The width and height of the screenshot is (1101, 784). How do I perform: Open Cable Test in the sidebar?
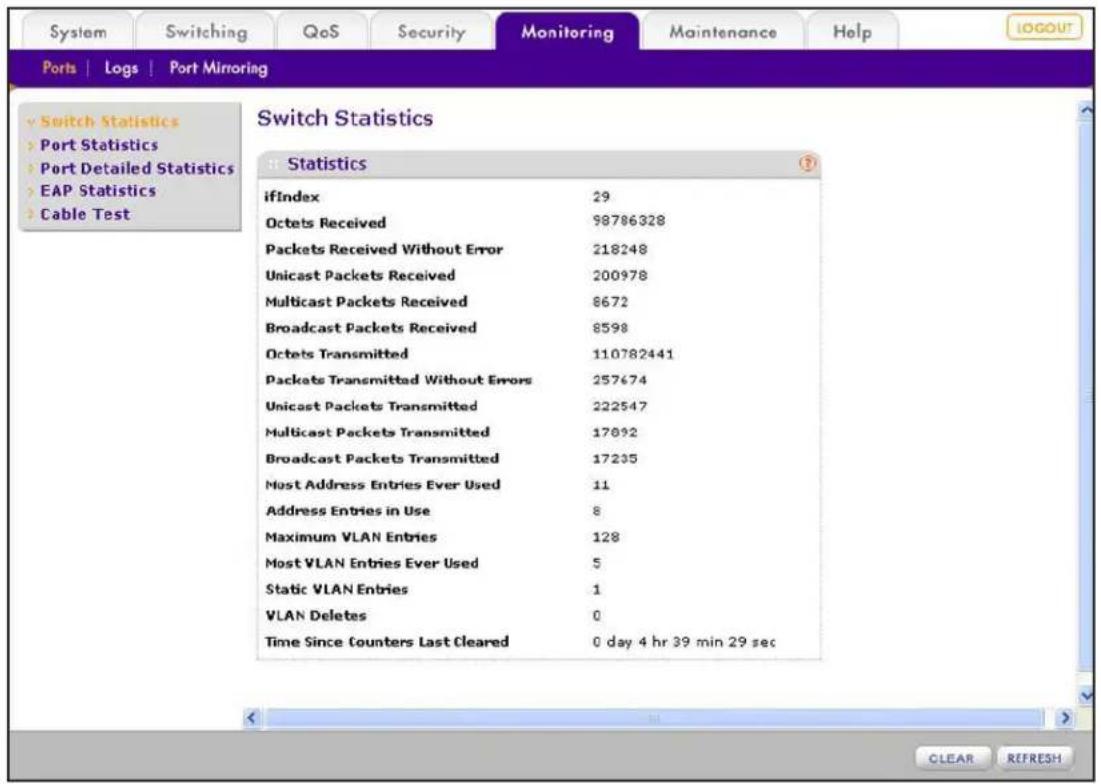coord(85,214)
